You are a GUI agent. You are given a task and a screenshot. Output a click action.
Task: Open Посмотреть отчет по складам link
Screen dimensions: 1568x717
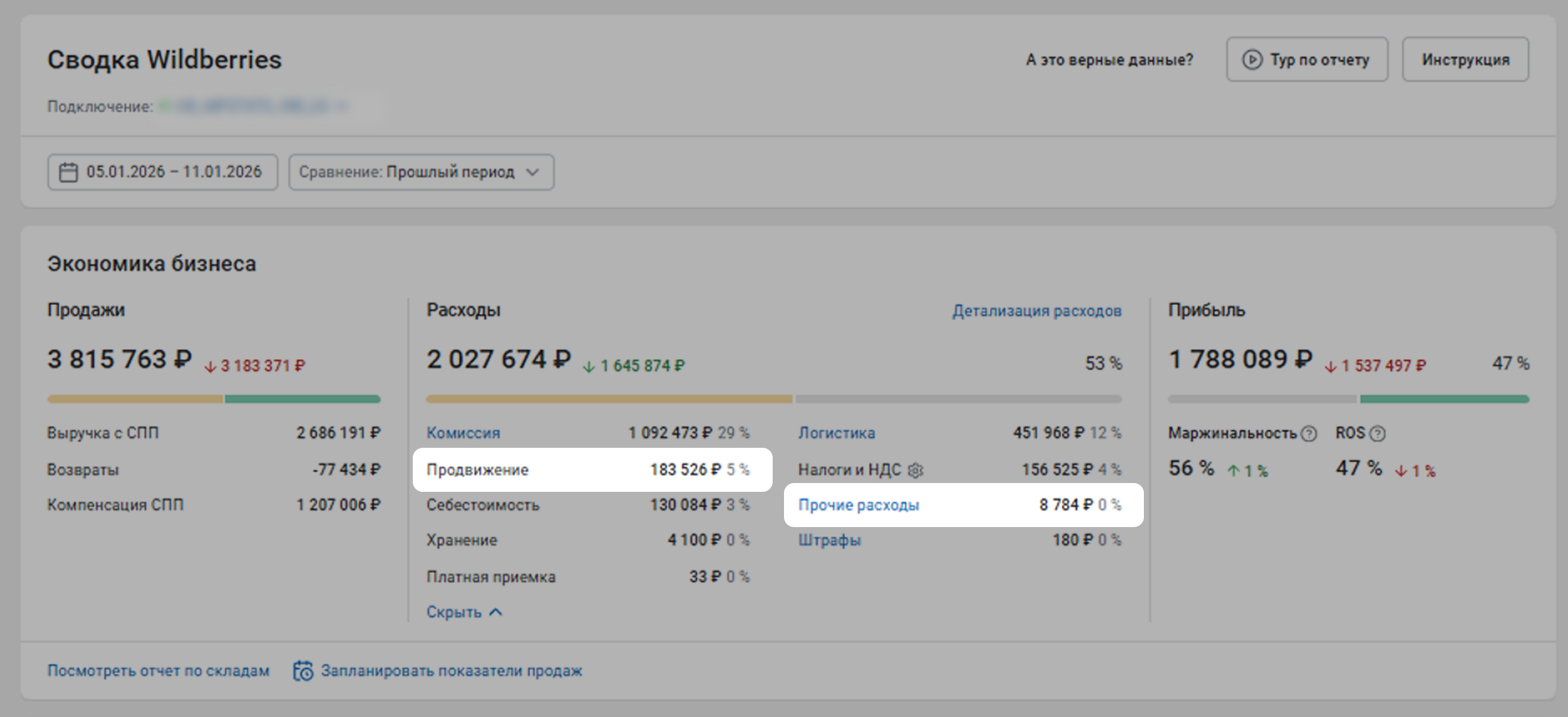pyautogui.click(x=159, y=670)
